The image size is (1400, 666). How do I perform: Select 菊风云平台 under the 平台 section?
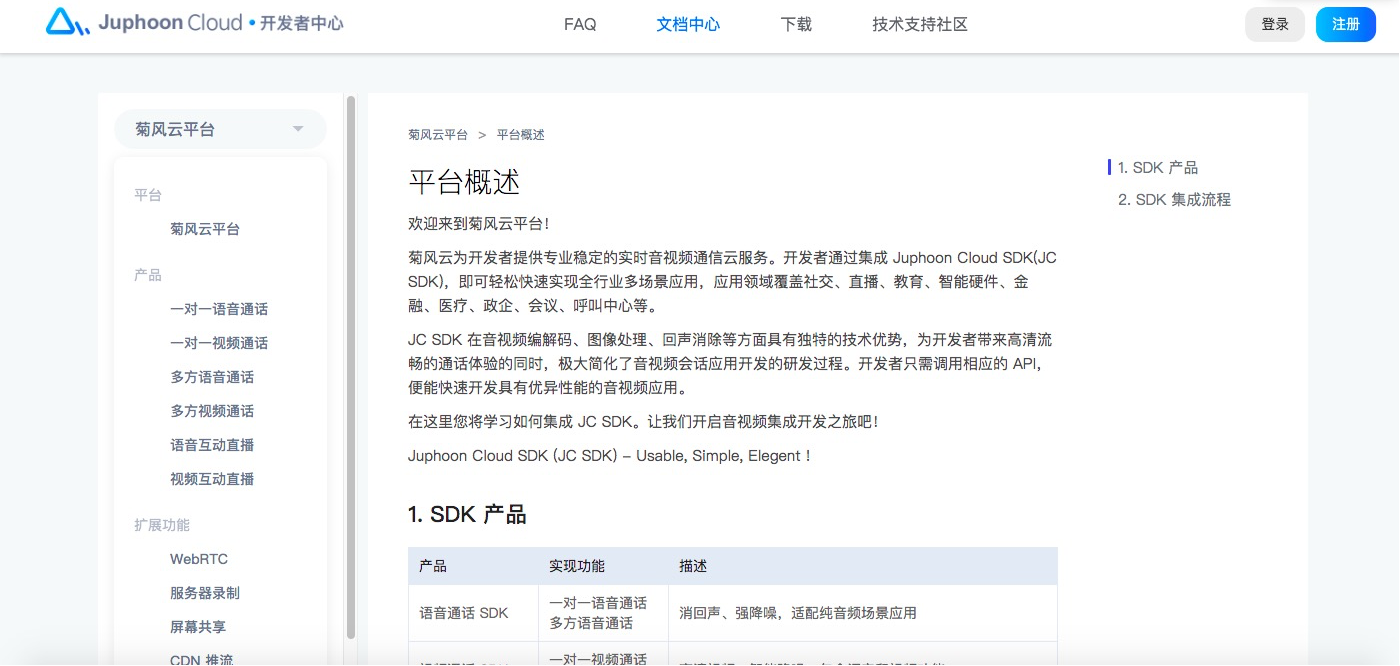click(205, 229)
